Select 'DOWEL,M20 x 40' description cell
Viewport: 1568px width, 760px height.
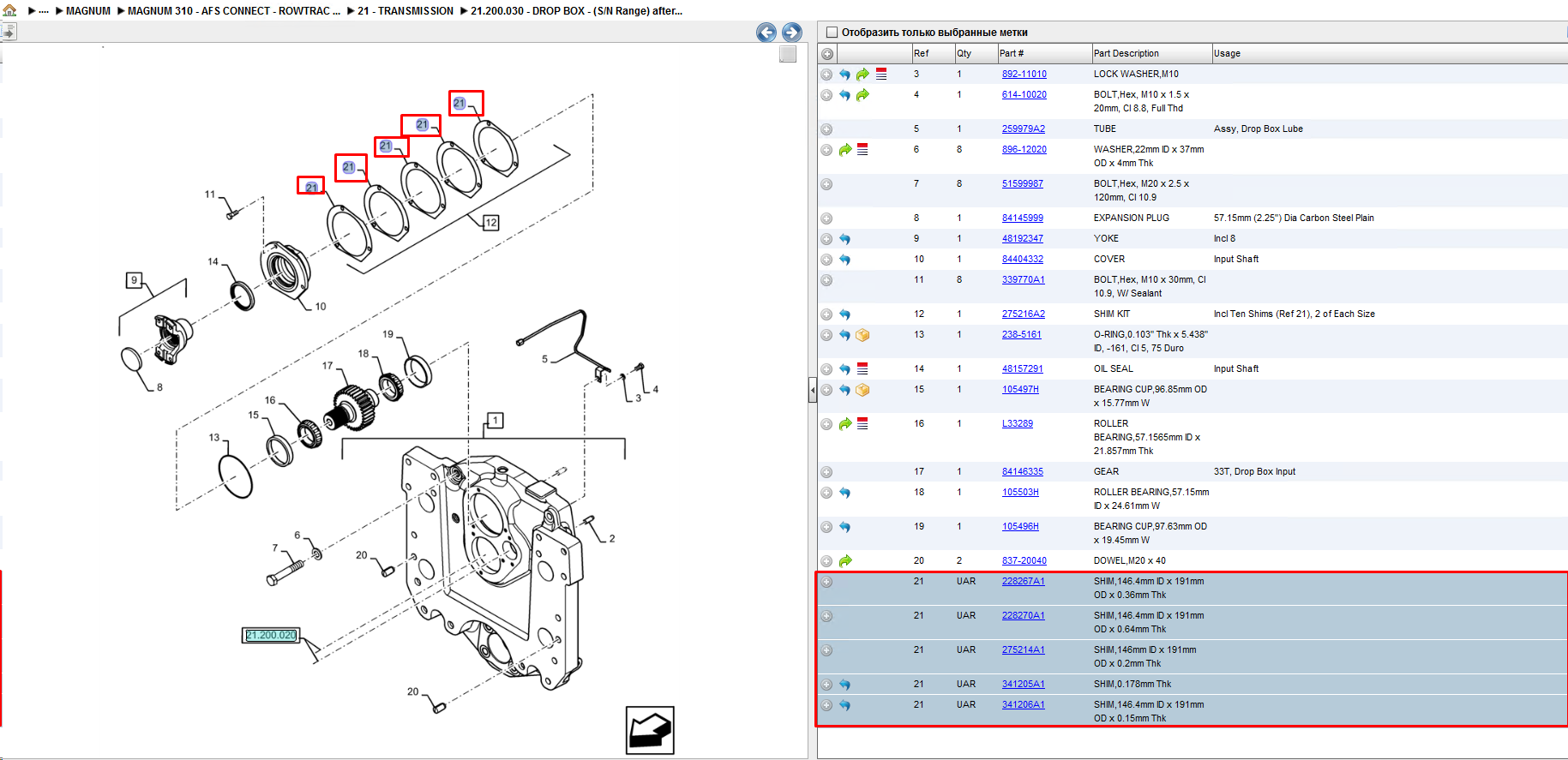(1130, 561)
